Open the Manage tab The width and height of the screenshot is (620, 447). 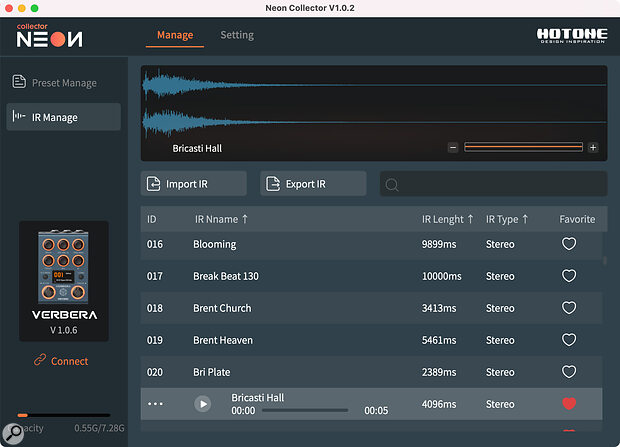pos(175,35)
